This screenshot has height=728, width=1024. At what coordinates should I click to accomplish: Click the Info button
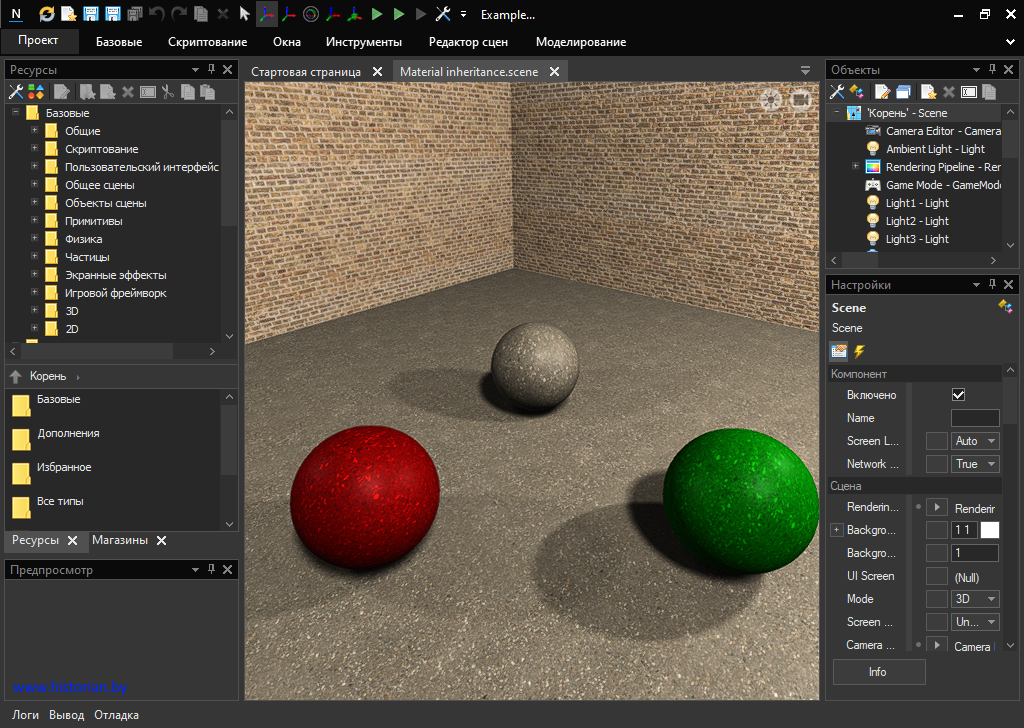point(878,672)
